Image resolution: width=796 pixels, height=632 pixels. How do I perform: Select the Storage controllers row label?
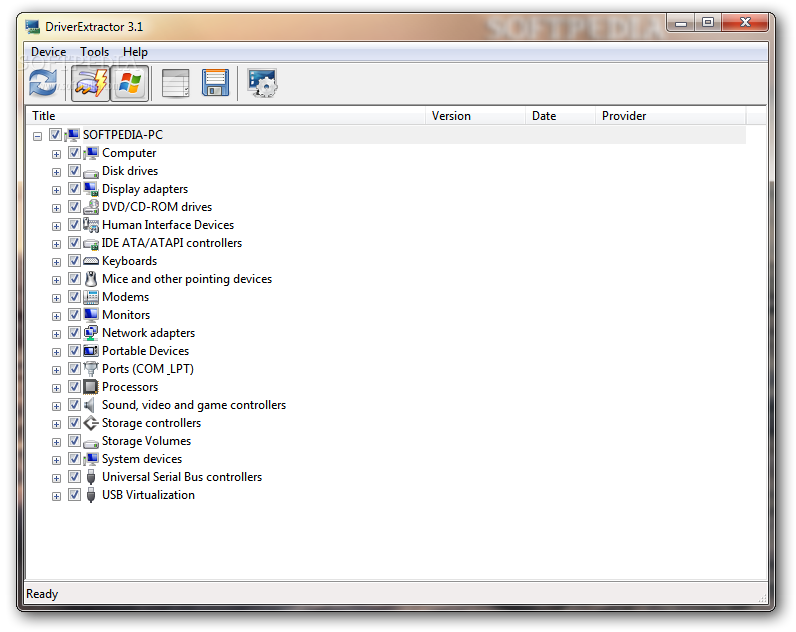(151, 423)
